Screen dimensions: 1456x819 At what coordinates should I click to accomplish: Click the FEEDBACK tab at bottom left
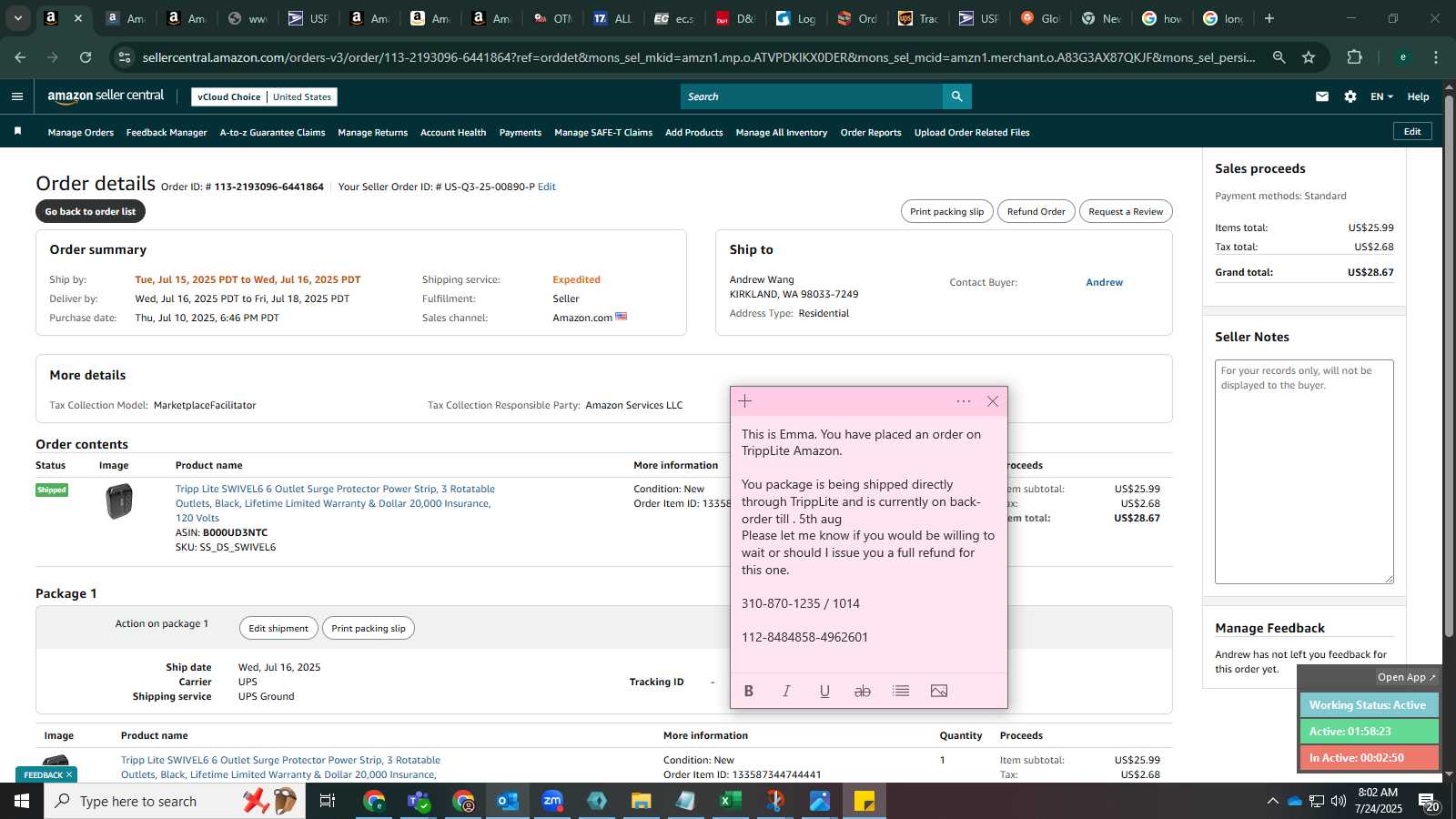click(x=46, y=774)
